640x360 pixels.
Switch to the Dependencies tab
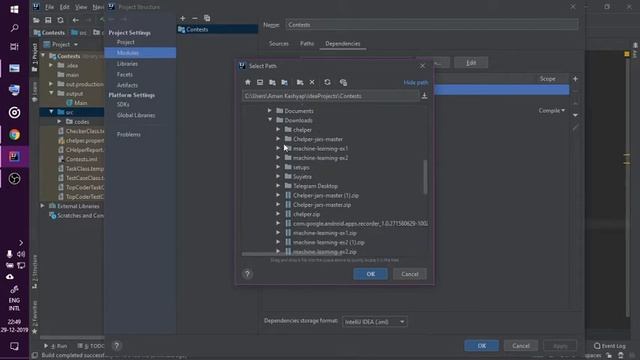pyautogui.click(x=342, y=44)
